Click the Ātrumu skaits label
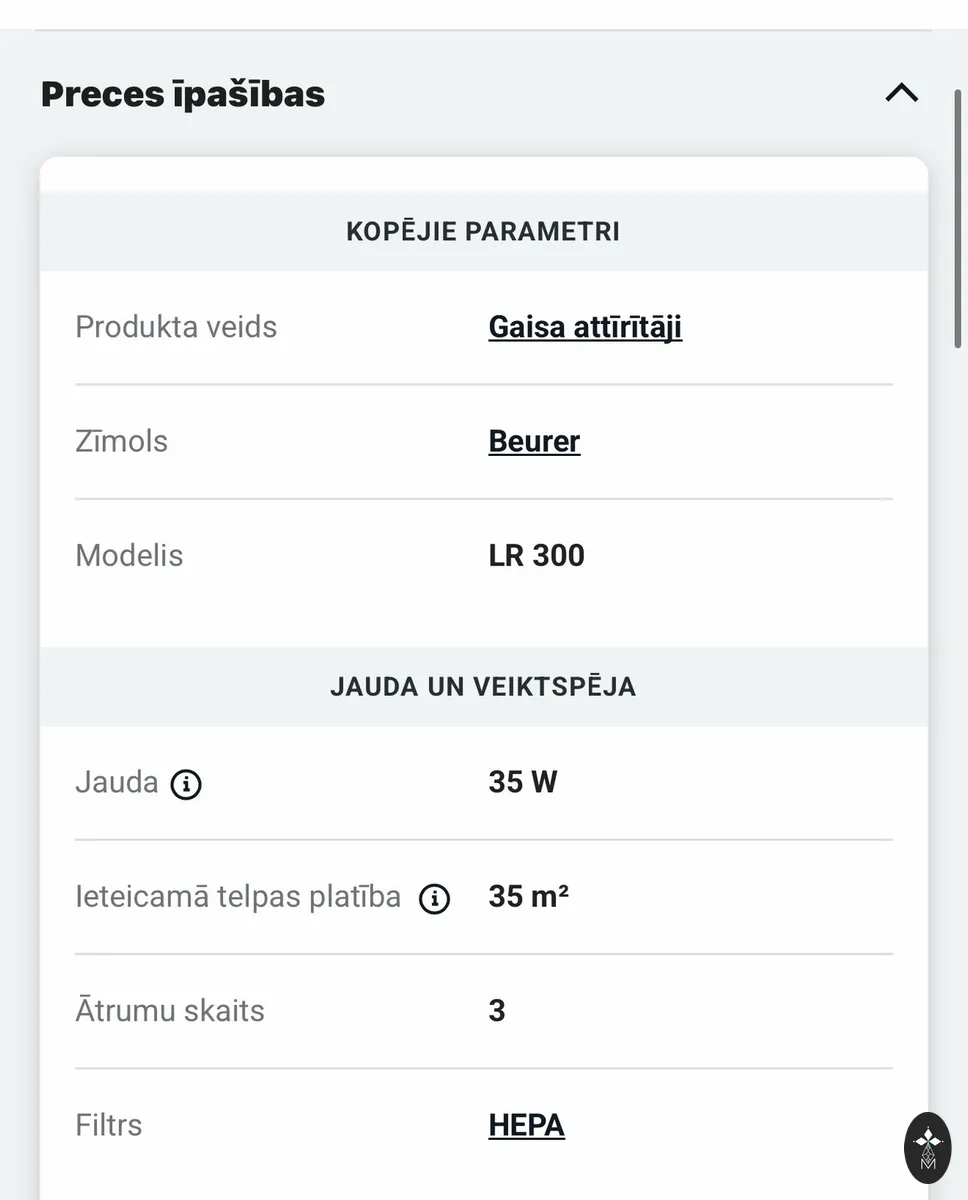The height and width of the screenshot is (1200, 968). [170, 1010]
